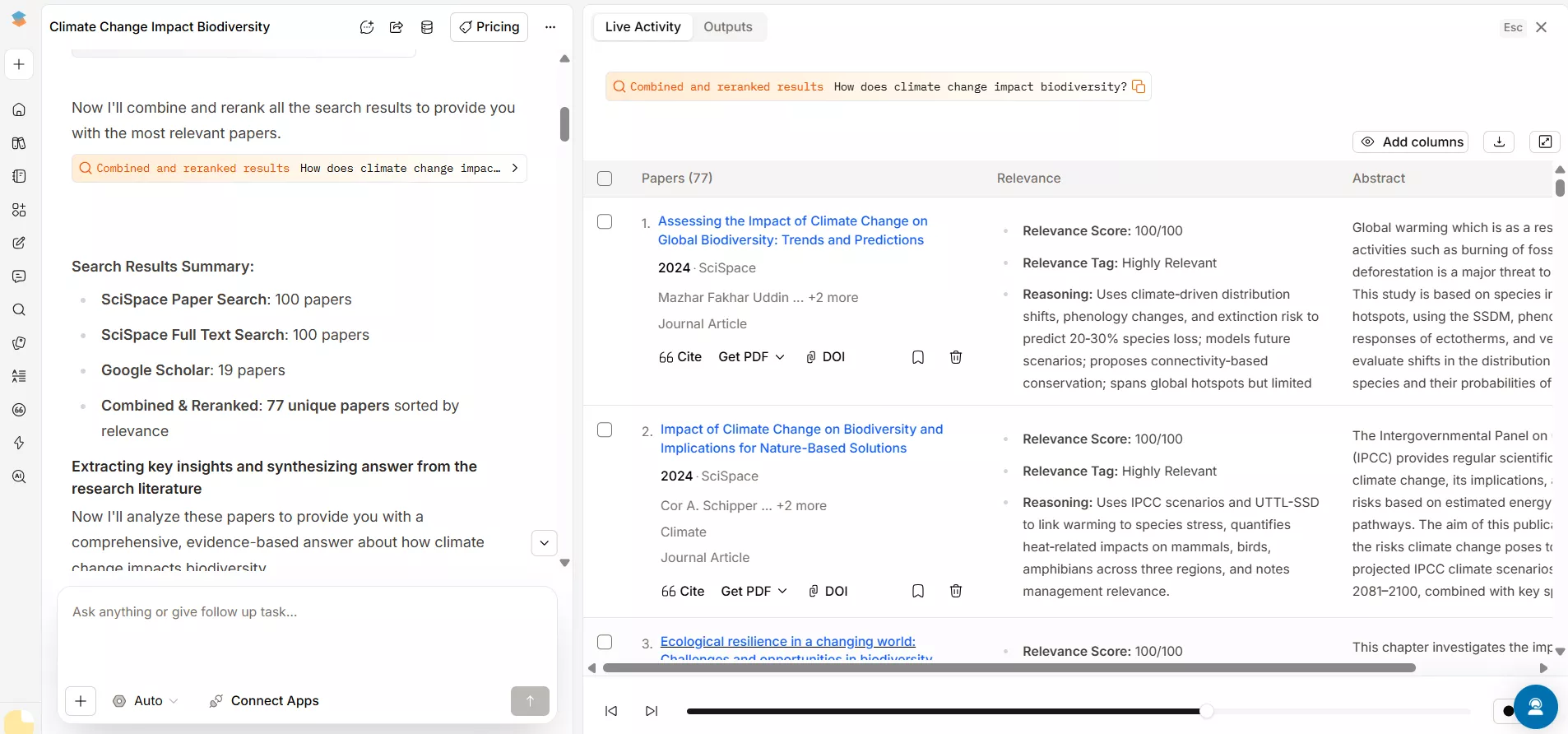
Task: Check the box for paper 1
Action: [605, 221]
